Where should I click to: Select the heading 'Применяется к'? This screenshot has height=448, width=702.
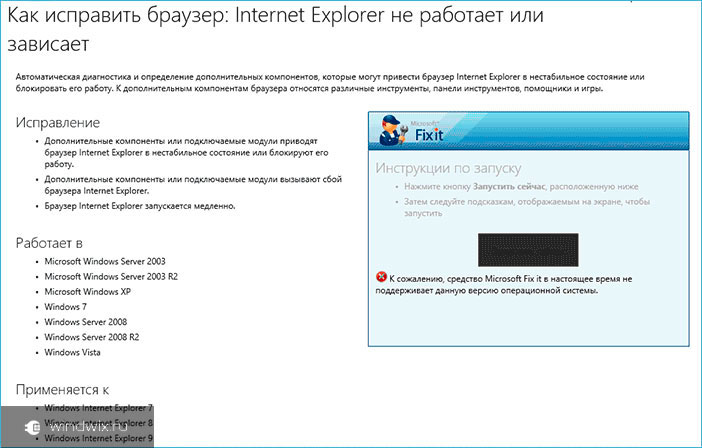pos(62,390)
